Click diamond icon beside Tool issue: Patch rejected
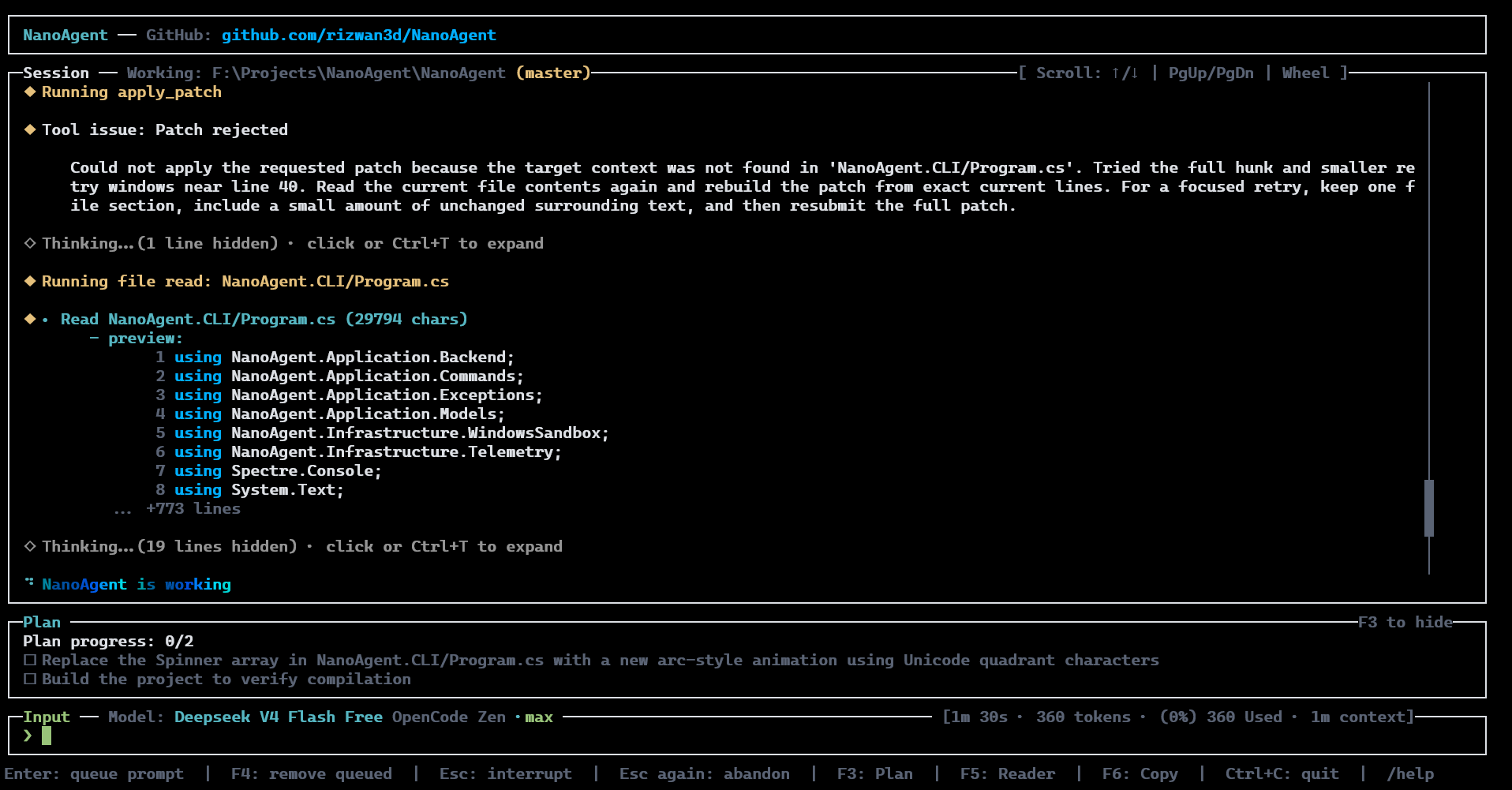Image resolution: width=1512 pixels, height=790 pixels. pos(30,129)
